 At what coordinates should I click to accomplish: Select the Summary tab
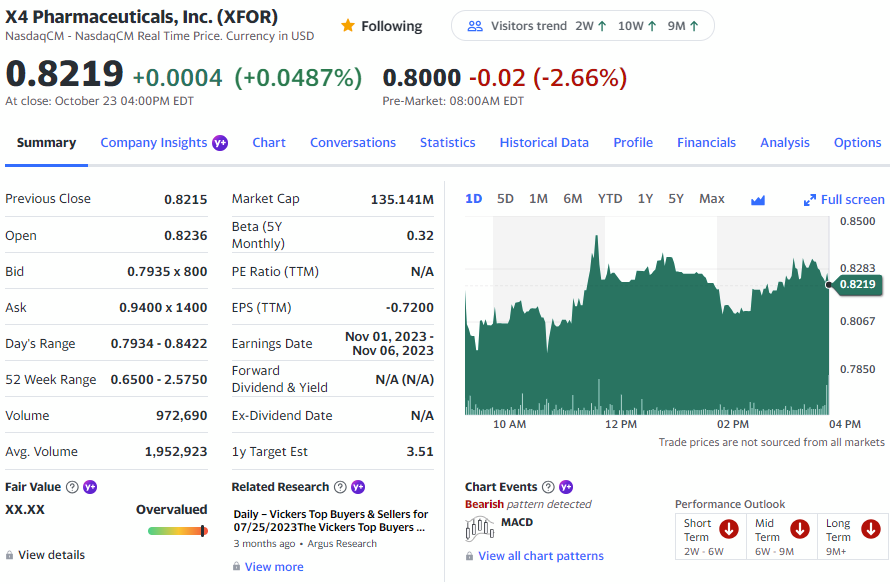[x=47, y=143]
